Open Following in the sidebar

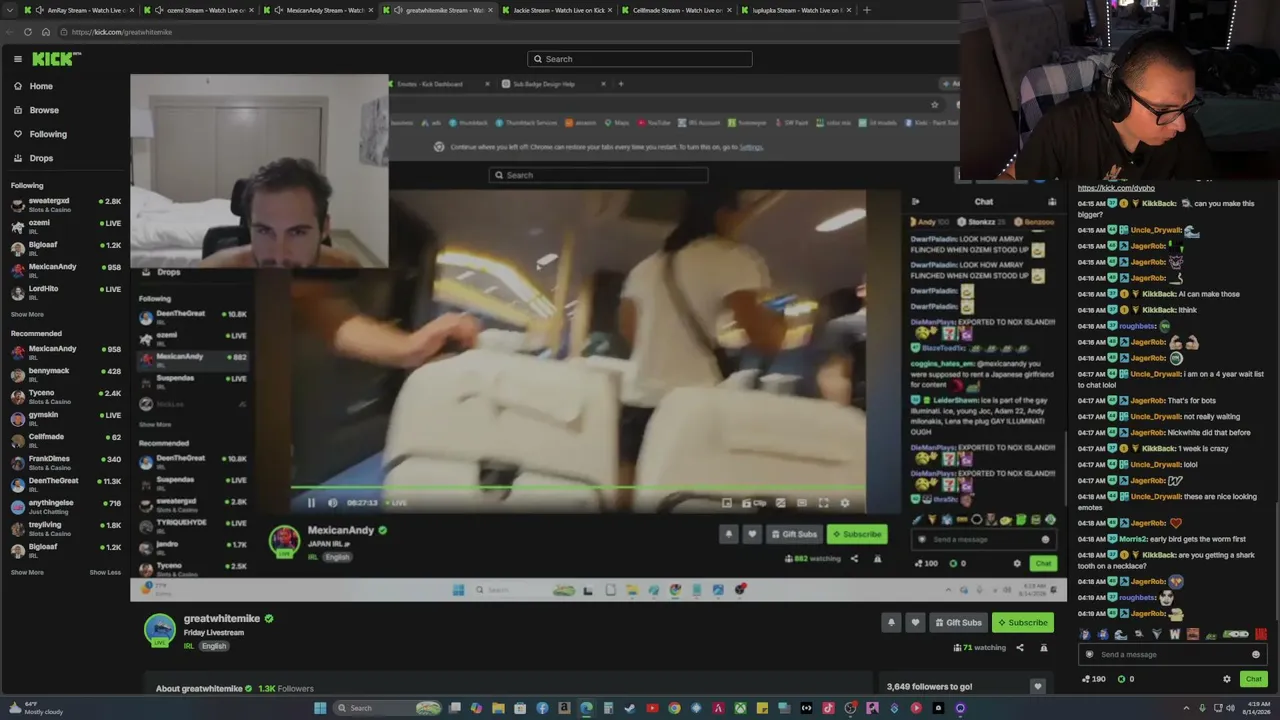[48, 134]
